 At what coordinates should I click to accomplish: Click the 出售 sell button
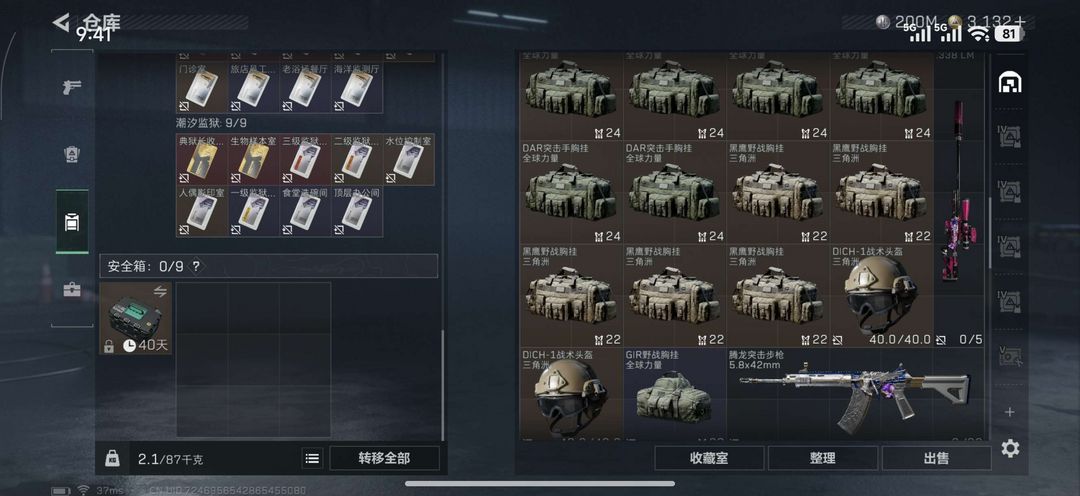936,458
